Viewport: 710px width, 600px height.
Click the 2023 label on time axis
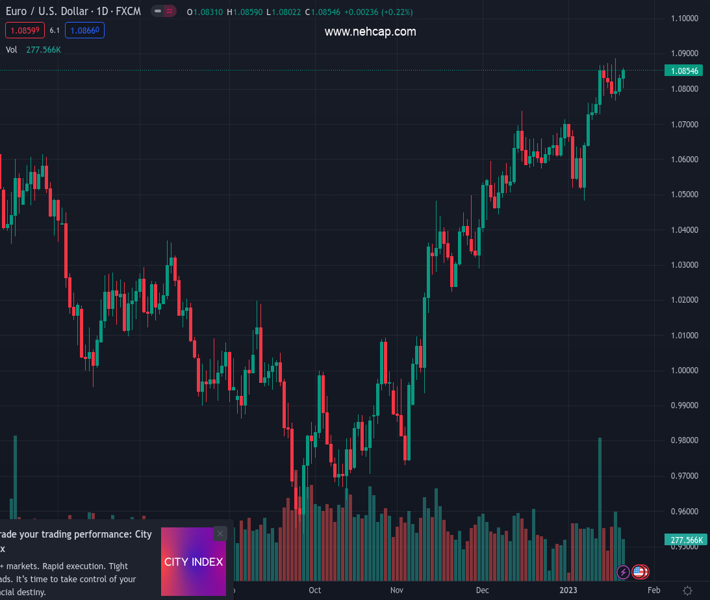(568, 591)
